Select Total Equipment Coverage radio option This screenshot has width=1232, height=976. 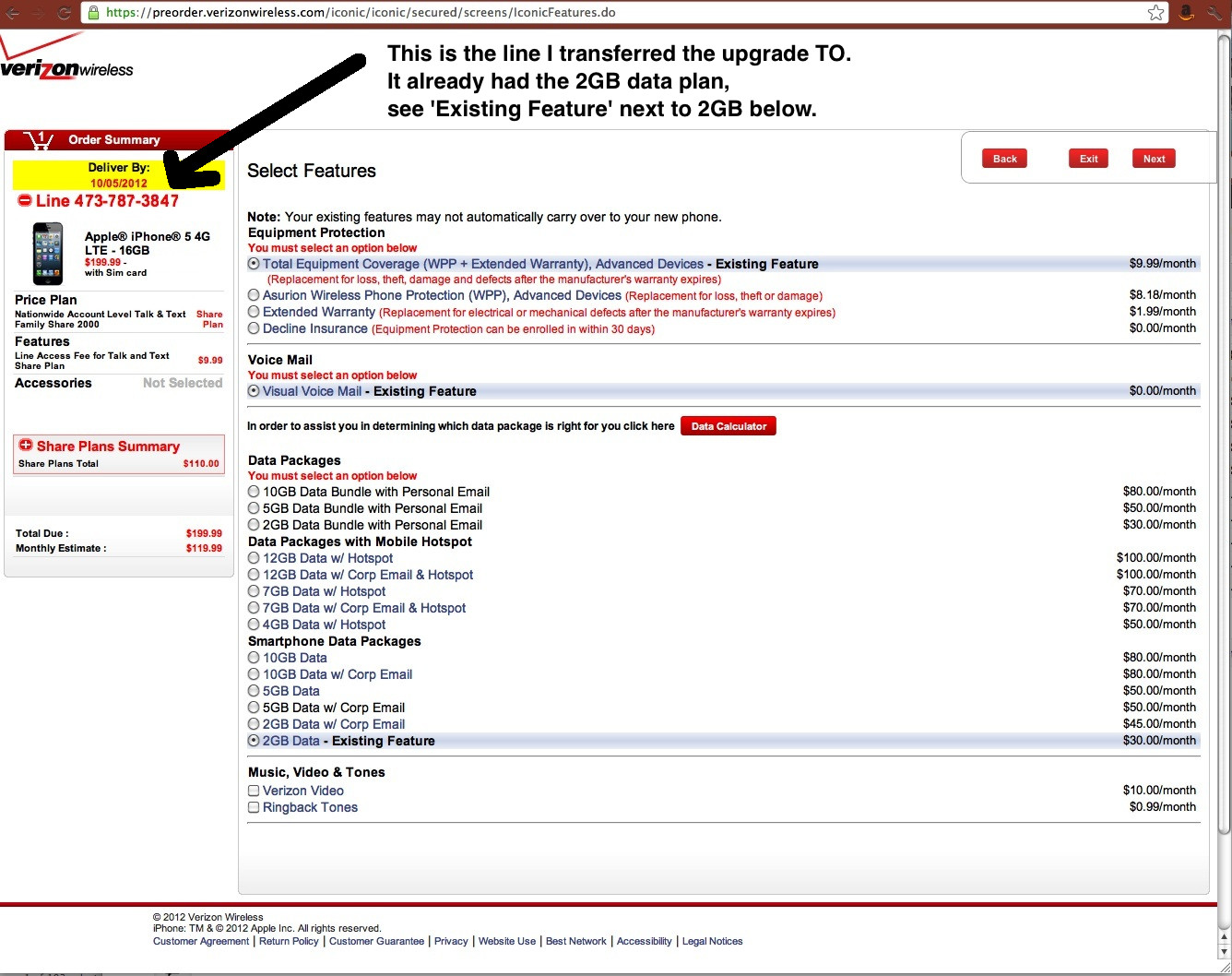(254, 264)
